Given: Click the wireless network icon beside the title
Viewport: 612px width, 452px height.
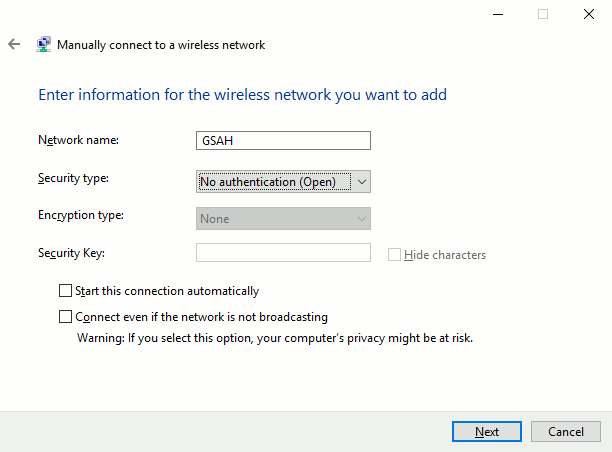Looking at the screenshot, I should point(44,45).
